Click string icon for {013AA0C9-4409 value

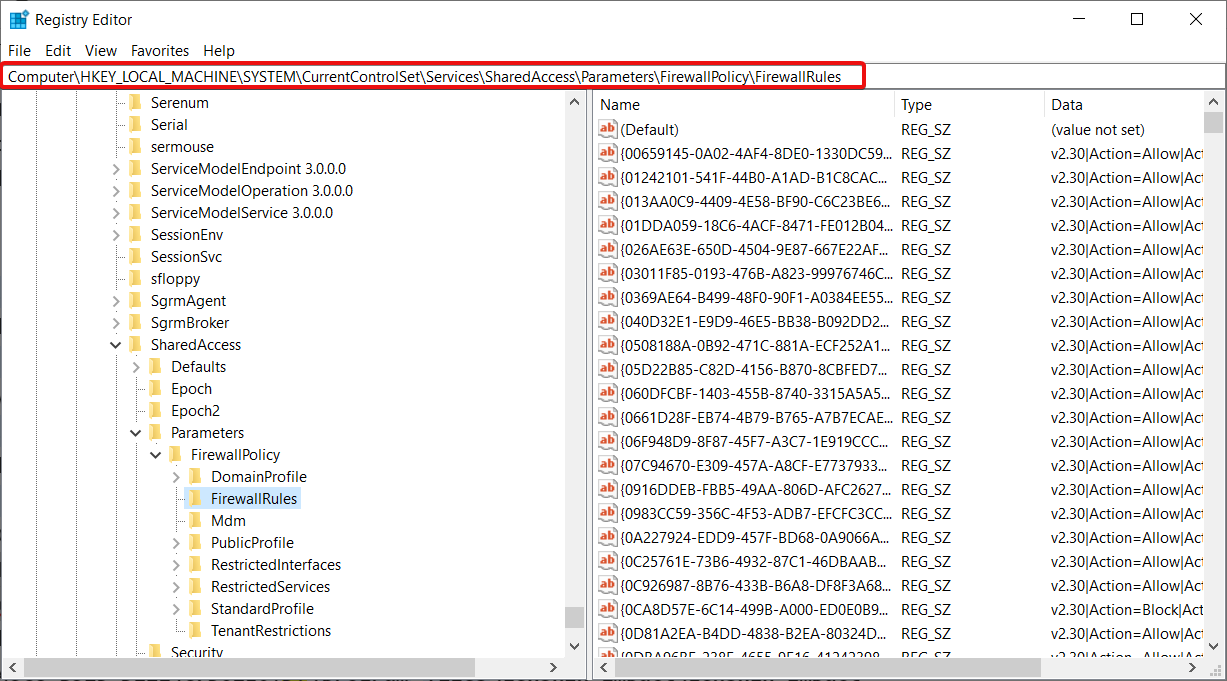[608, 201]
